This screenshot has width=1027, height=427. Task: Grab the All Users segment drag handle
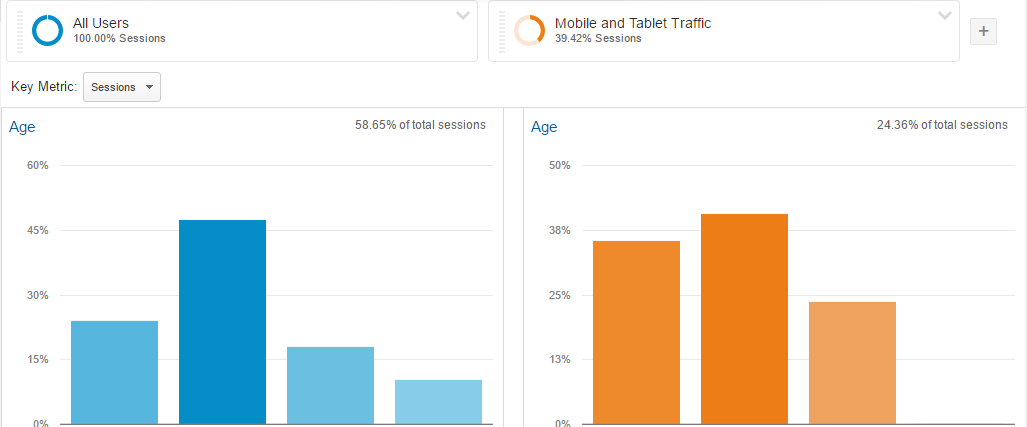click(20, 31)
